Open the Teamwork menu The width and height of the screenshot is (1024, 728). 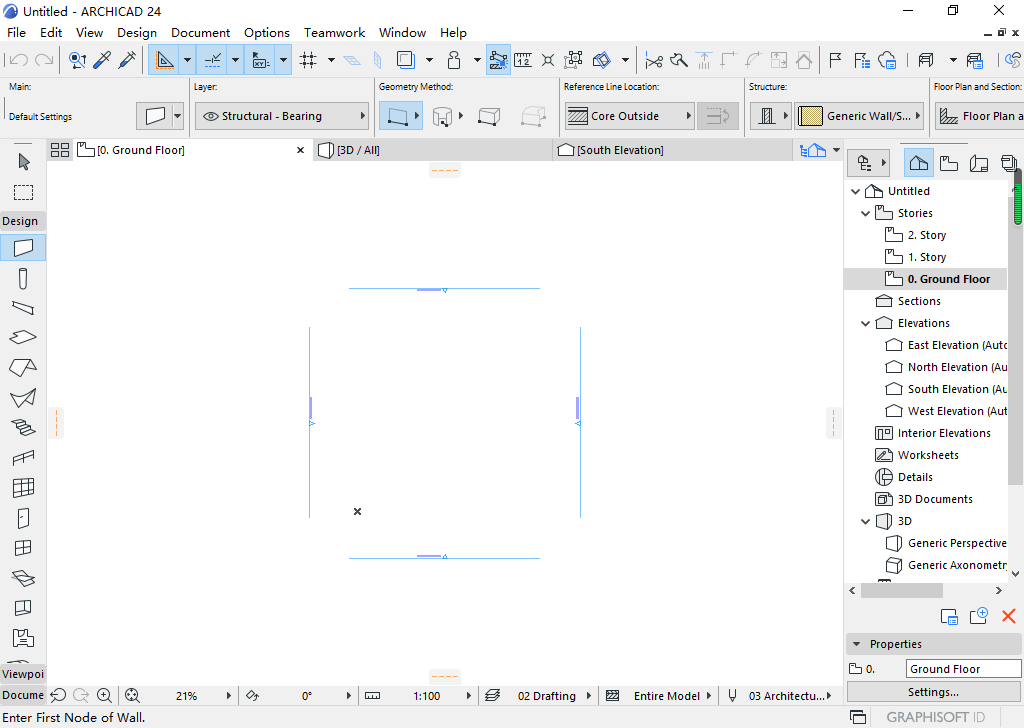pyautogui.click(x=334, y=32)
